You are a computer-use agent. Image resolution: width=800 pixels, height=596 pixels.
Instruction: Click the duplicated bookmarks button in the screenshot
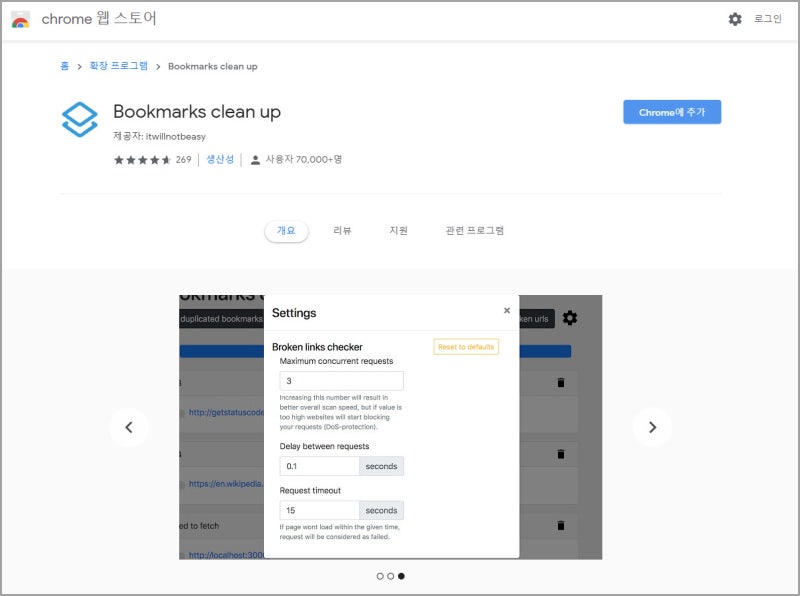pyautogui.click(x=221, y=319)
